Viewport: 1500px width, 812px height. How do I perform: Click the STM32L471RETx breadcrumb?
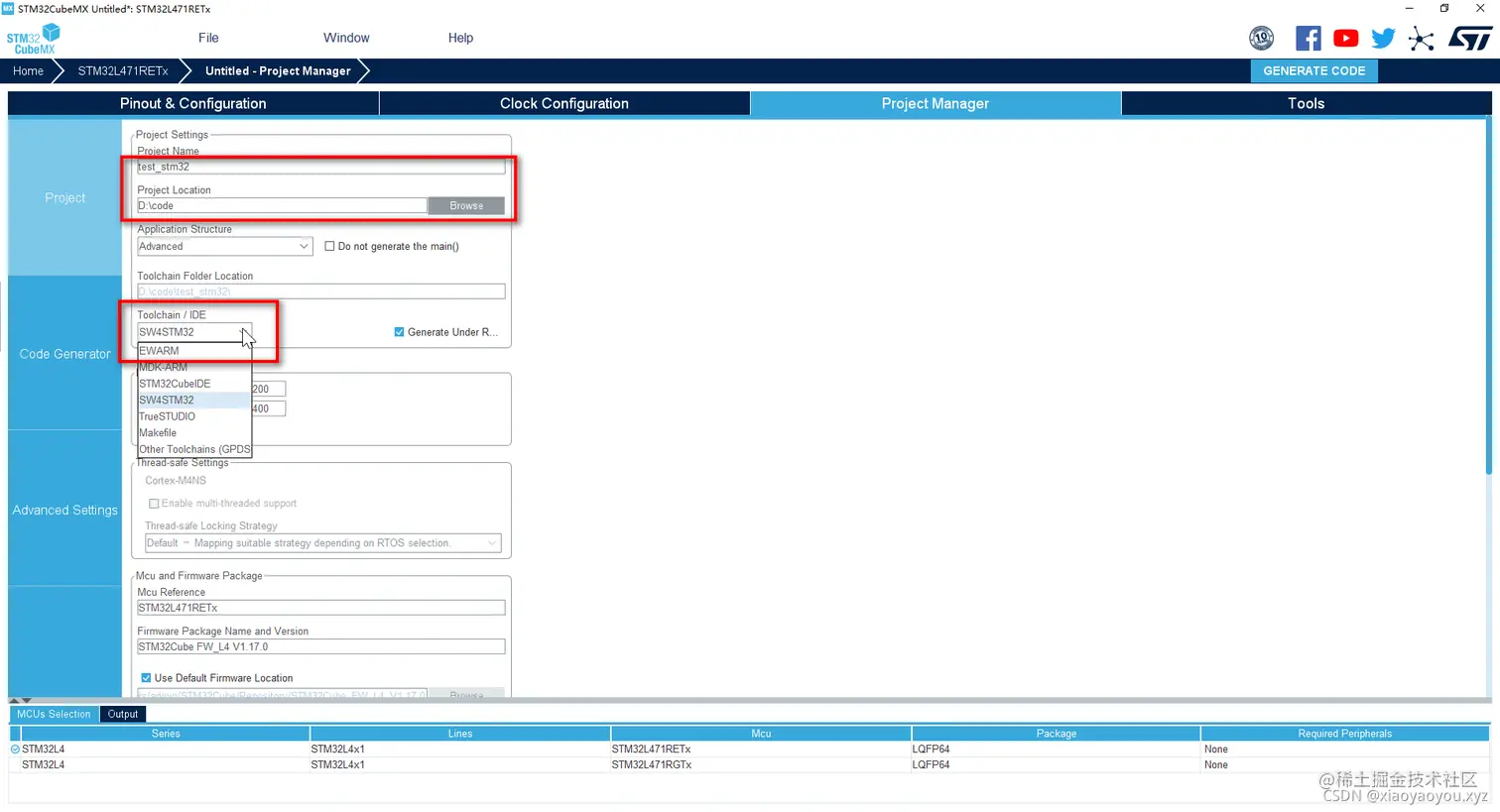click(x=123, y=71)
